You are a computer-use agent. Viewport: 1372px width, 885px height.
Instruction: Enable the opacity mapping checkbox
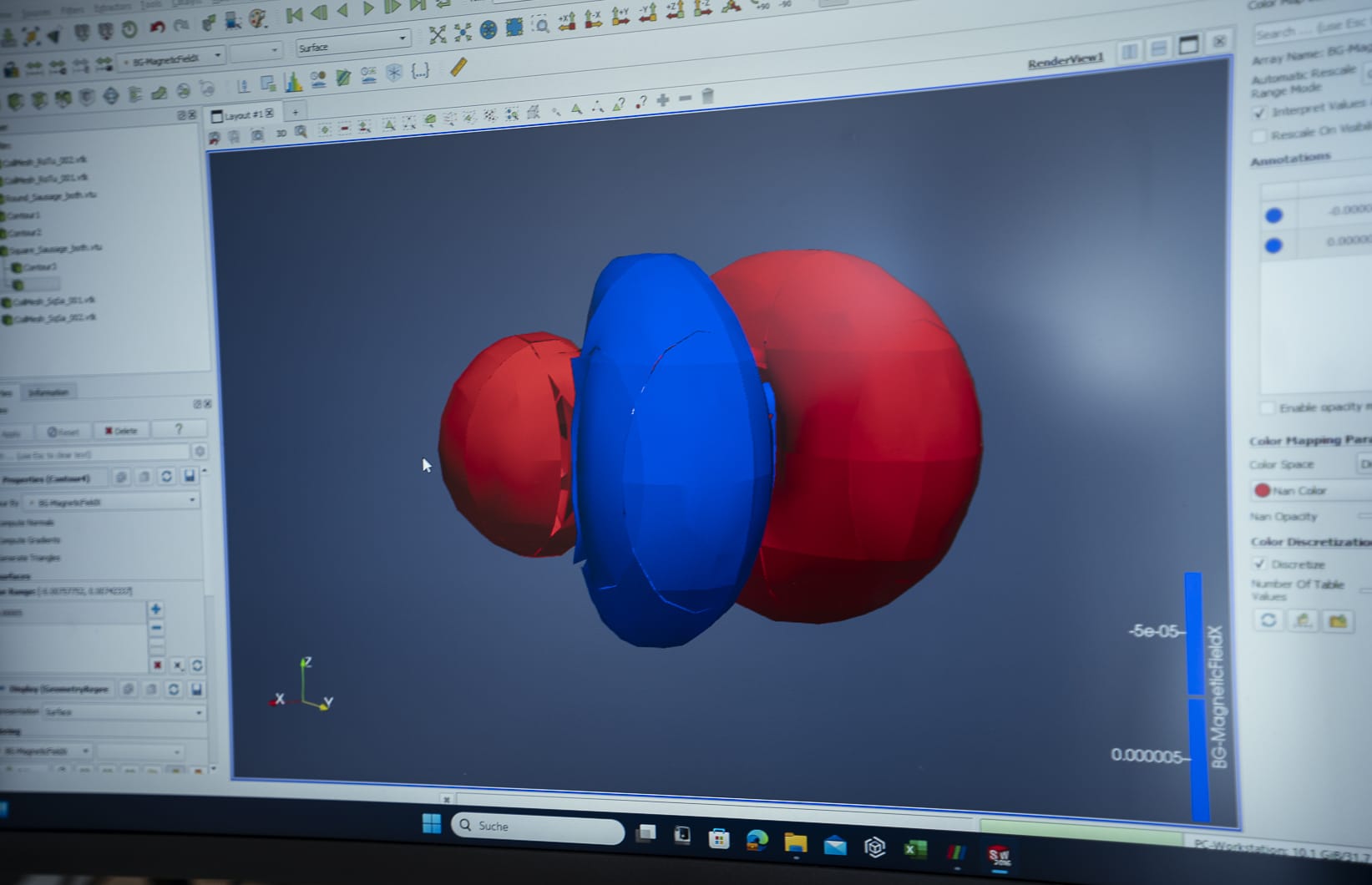[1267, 407]
